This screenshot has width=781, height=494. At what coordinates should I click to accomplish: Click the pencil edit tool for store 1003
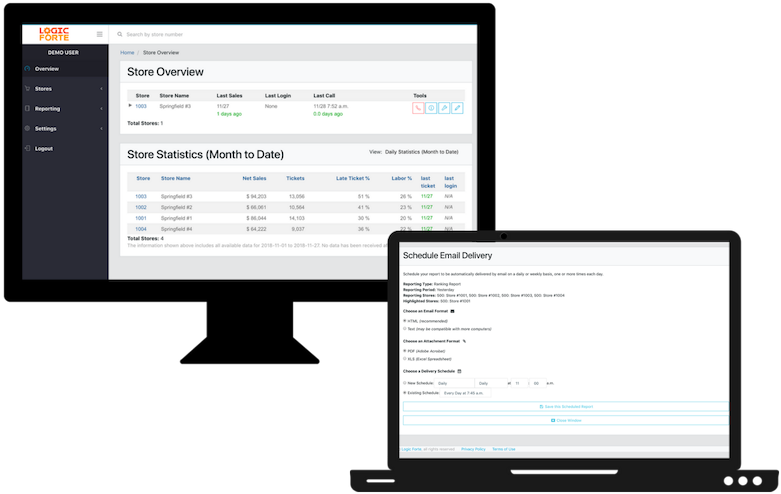pyautogui.click(x=457, y=108)
